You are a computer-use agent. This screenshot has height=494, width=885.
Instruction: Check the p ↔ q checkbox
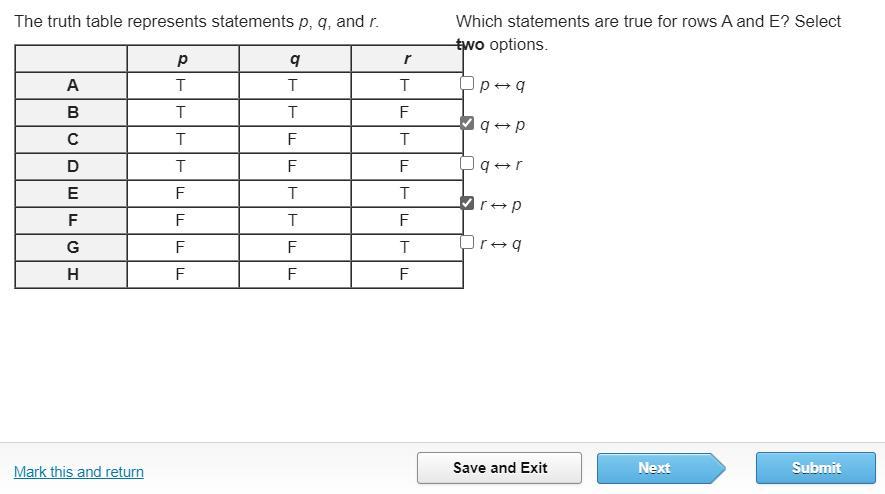coord(467,84)
